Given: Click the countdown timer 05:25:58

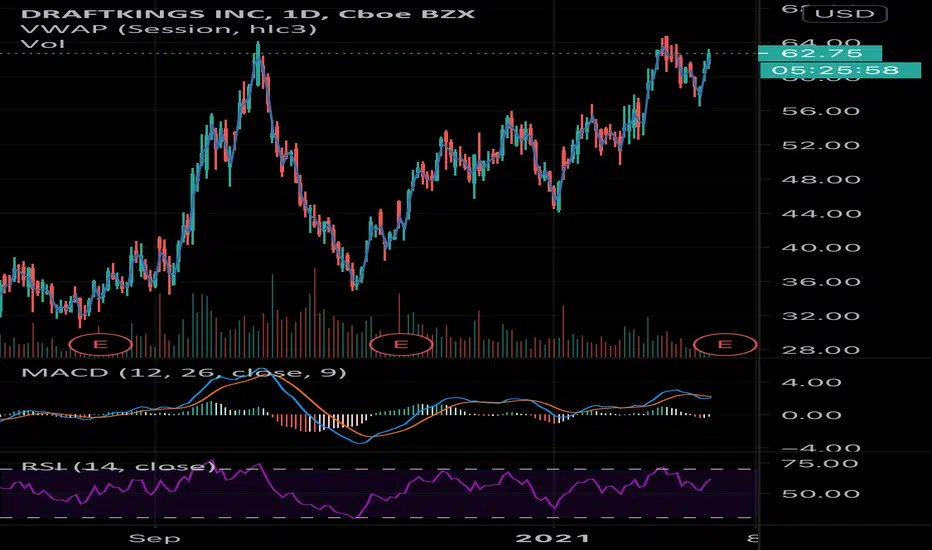Looking at the screenshot, I should pos(840,71).
